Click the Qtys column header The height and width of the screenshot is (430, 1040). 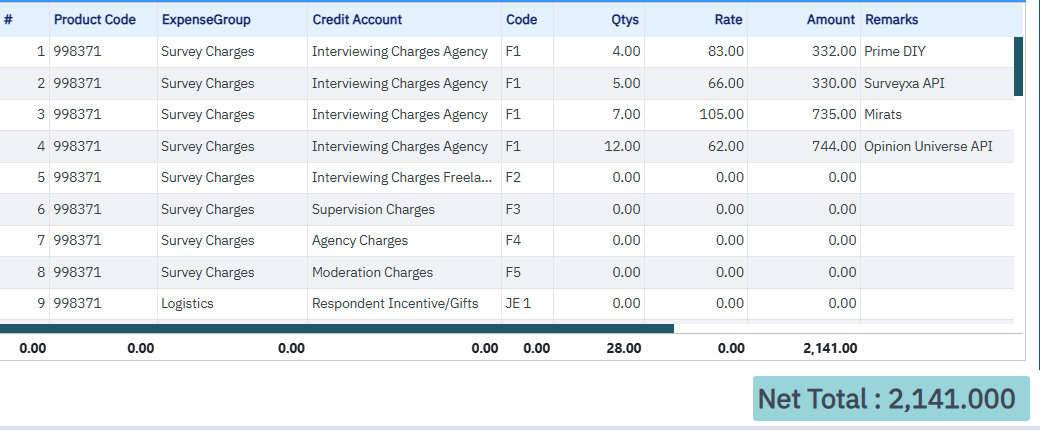point(625,20)
